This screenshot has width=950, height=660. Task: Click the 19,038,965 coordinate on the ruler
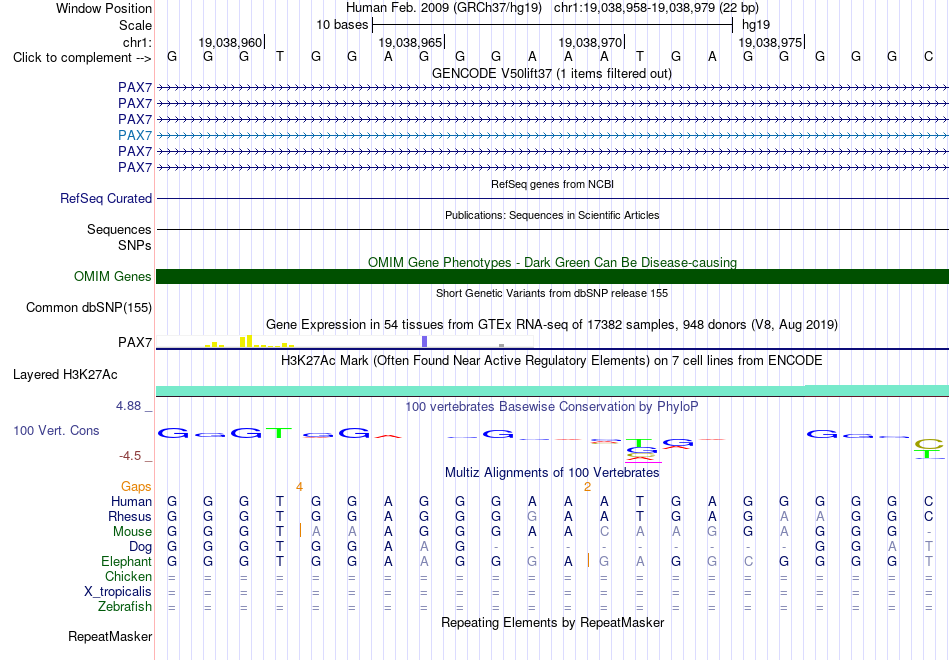pos(410,42)
